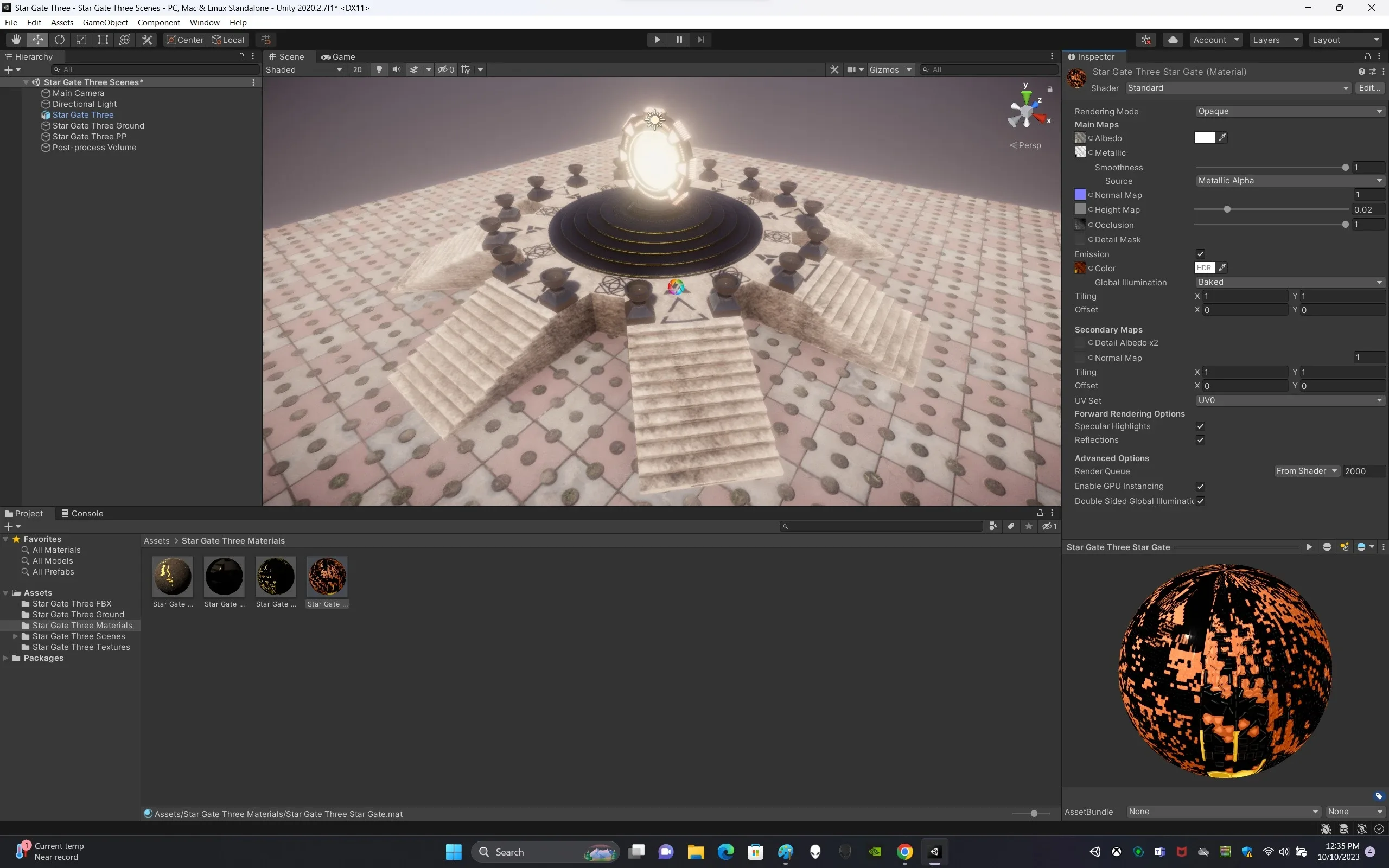
Task: Toggle scene effects icon
Action: [414, 69]
